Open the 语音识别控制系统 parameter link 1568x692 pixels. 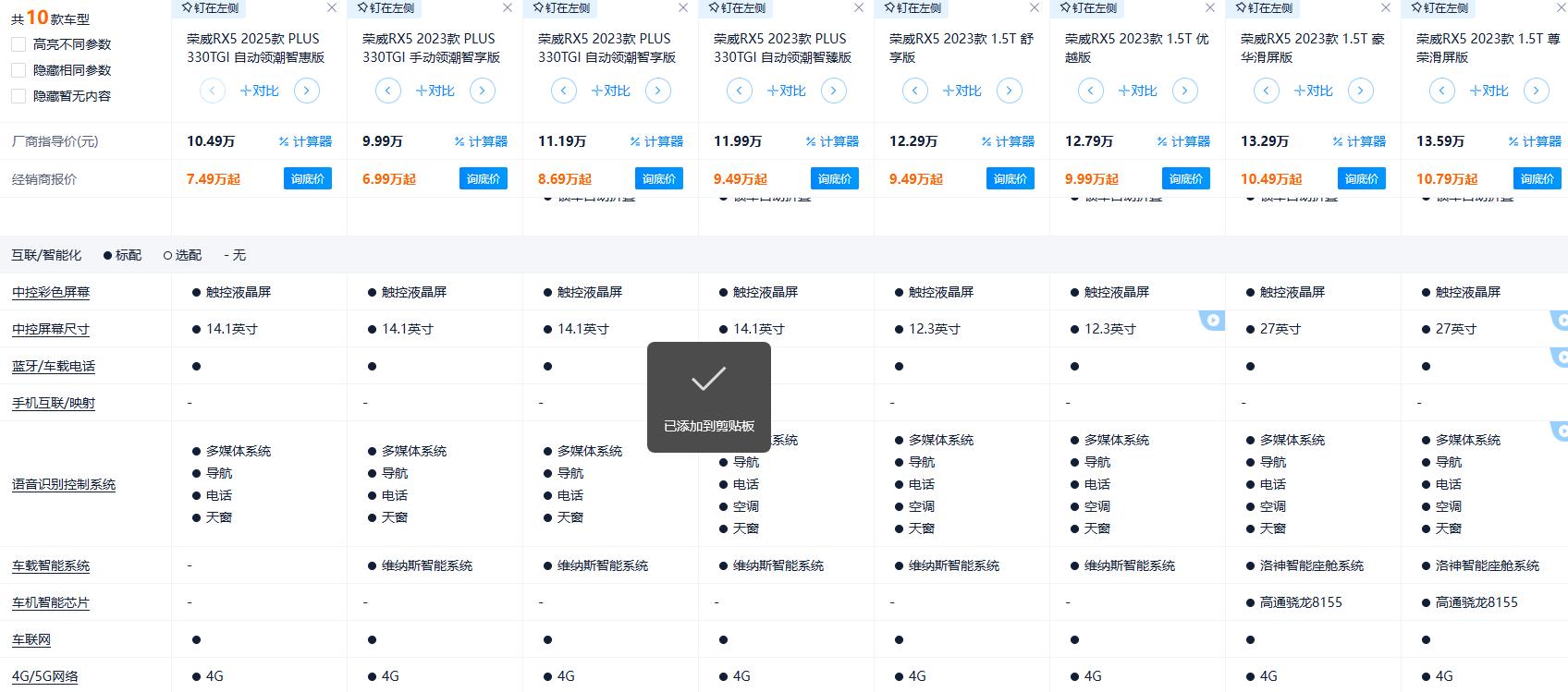(x=64, y=484)
